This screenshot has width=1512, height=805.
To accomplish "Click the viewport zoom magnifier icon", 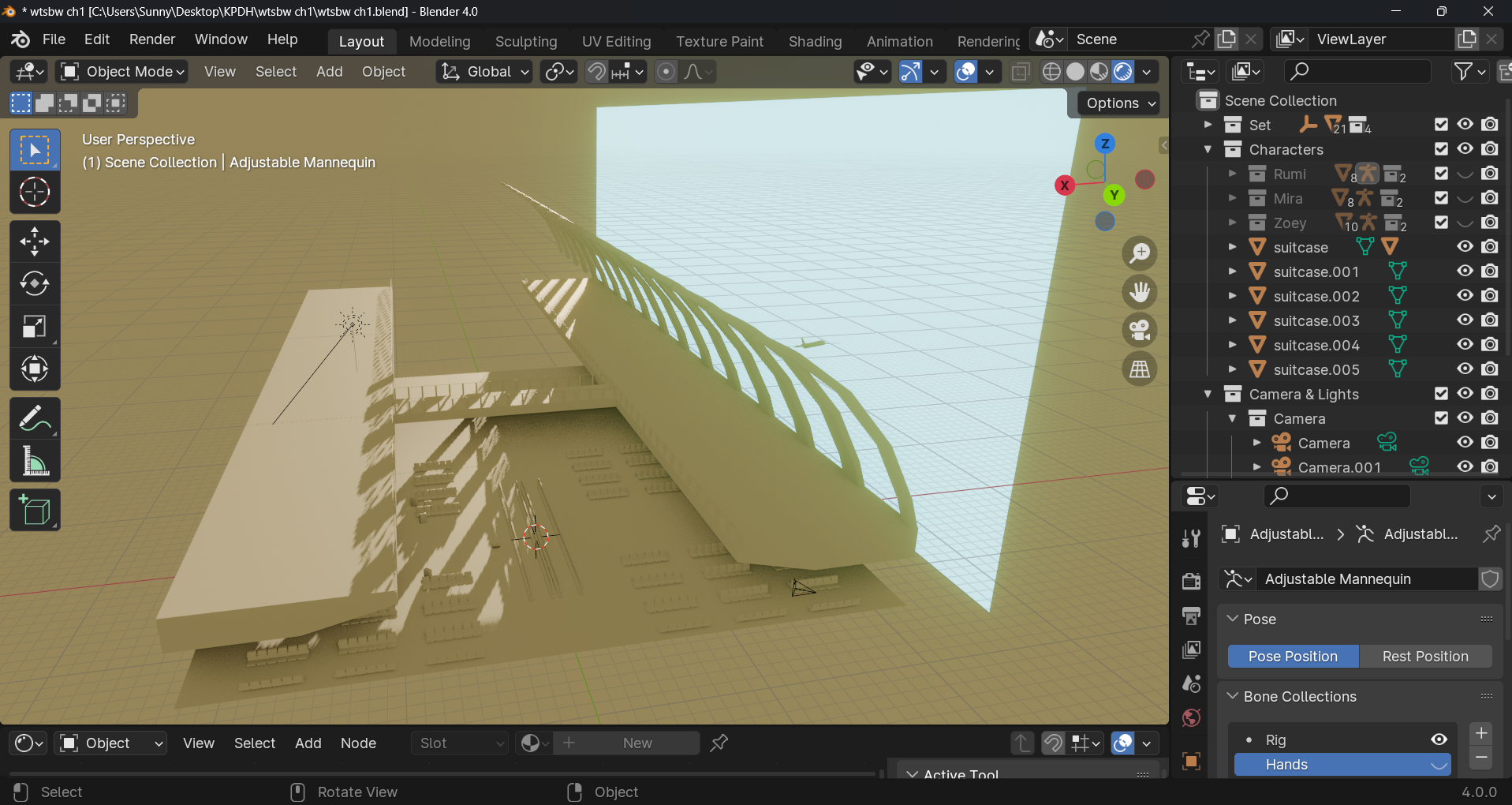I will 1140,253.
